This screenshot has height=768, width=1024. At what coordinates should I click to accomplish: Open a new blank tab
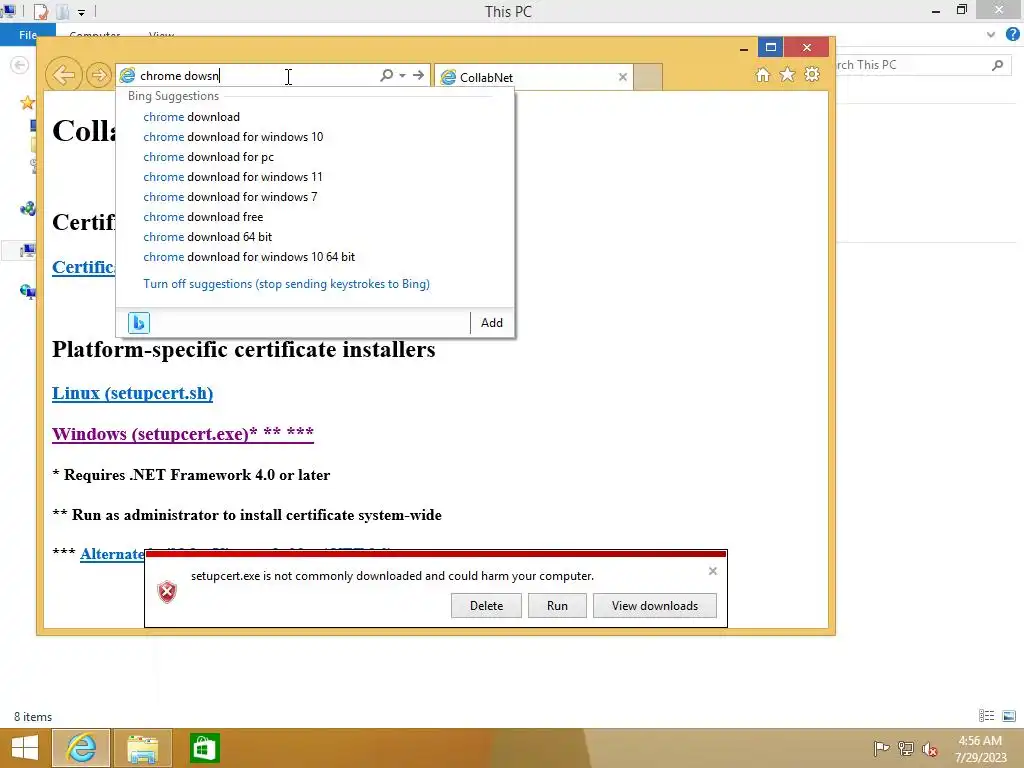648,77
